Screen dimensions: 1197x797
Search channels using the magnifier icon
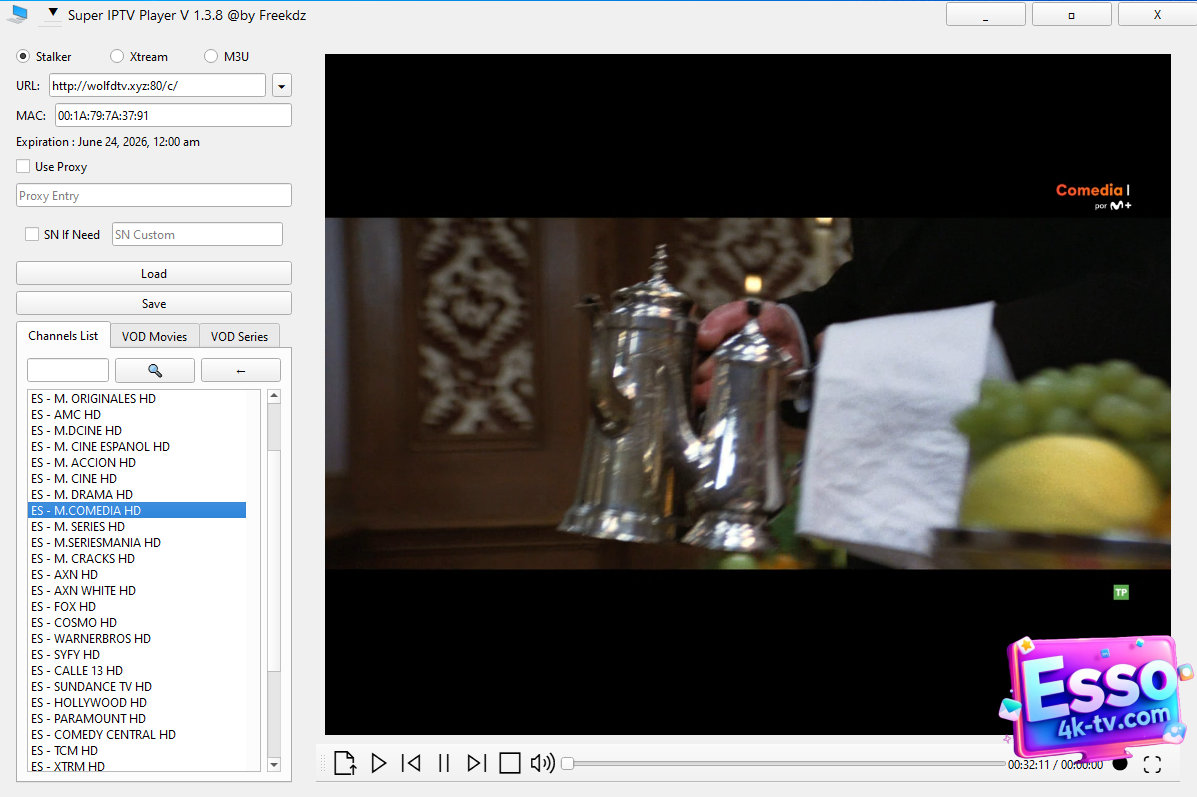[x=155, y=369]
